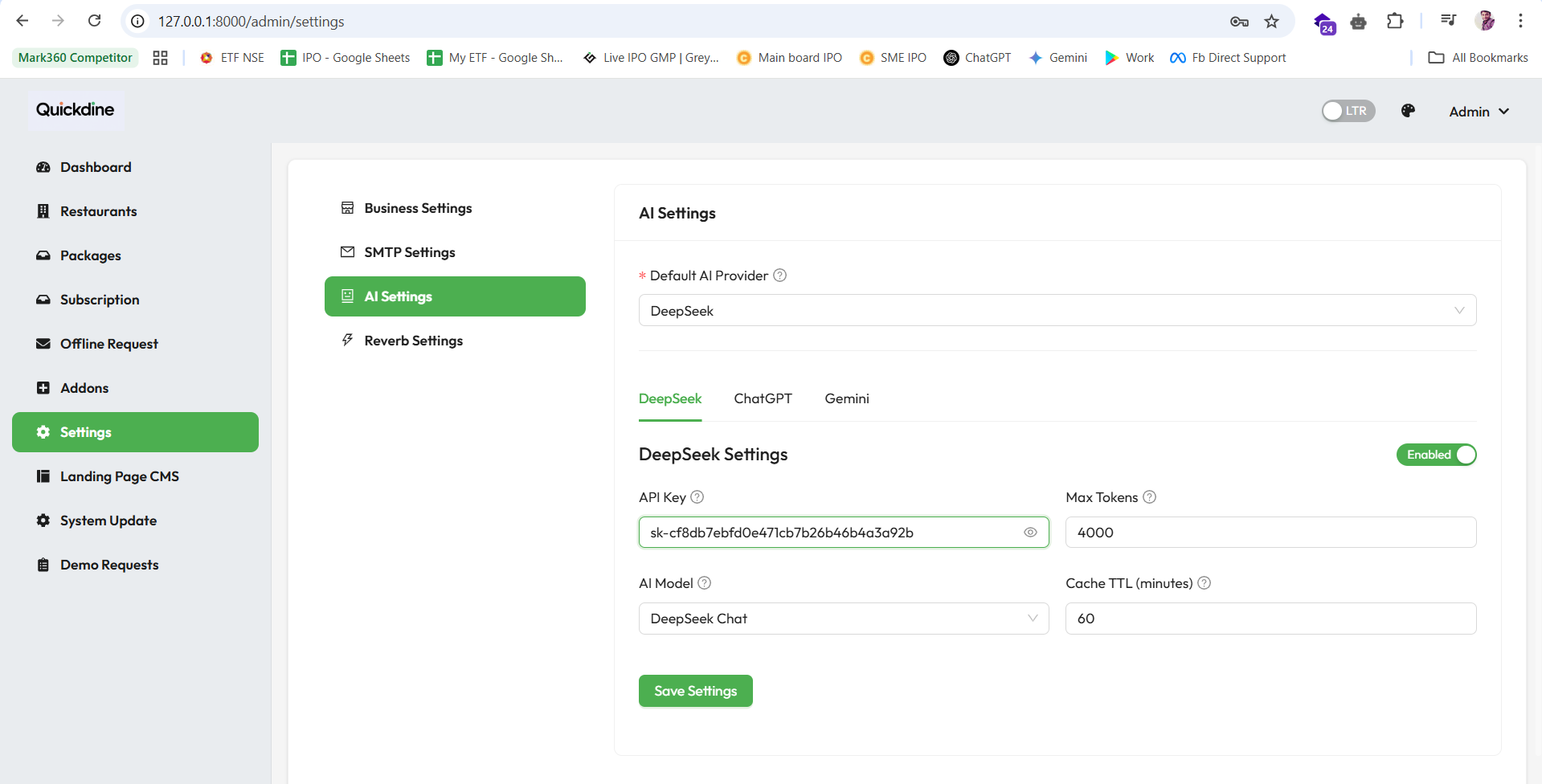Click the Save Settings button
The width and height of the screenshot is (1542, 784).
[696, 691]
